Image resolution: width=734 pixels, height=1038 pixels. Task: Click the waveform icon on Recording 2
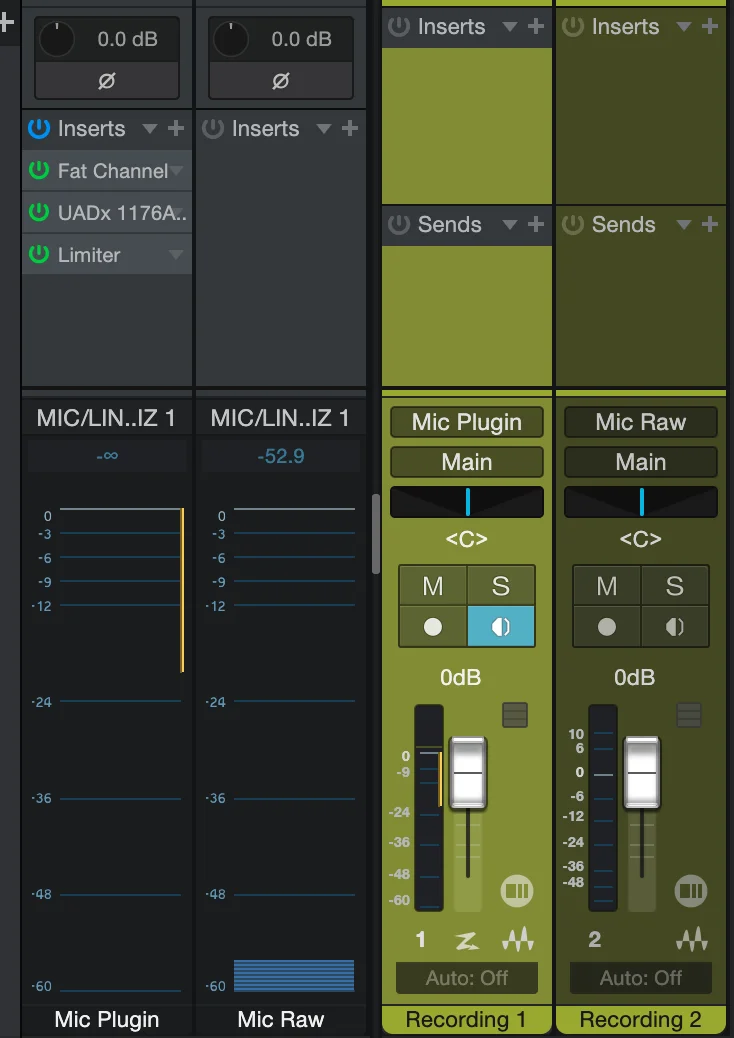click(x=691, y=940)
